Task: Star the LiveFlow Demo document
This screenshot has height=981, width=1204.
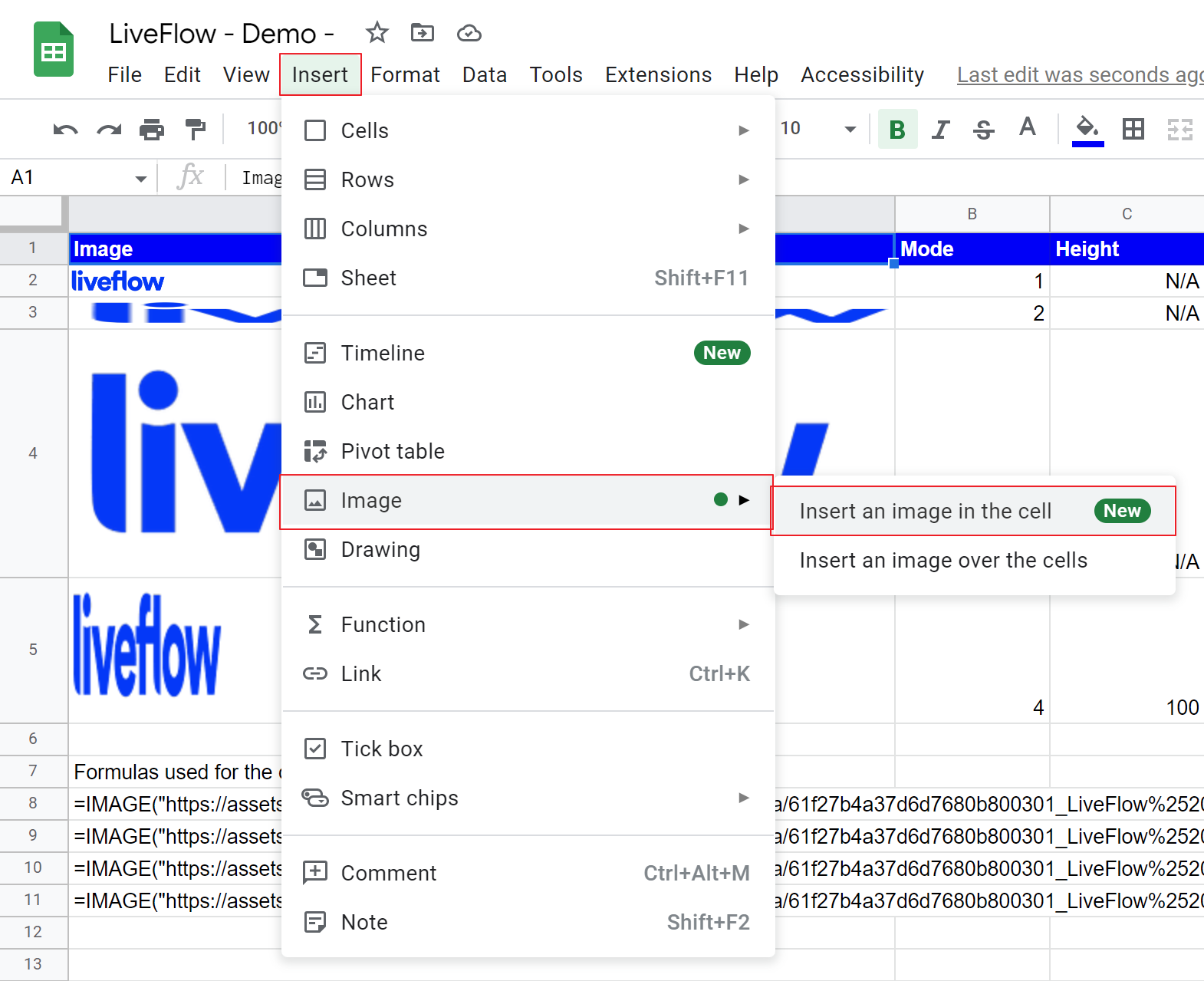Action: click(x=377, y=33)
